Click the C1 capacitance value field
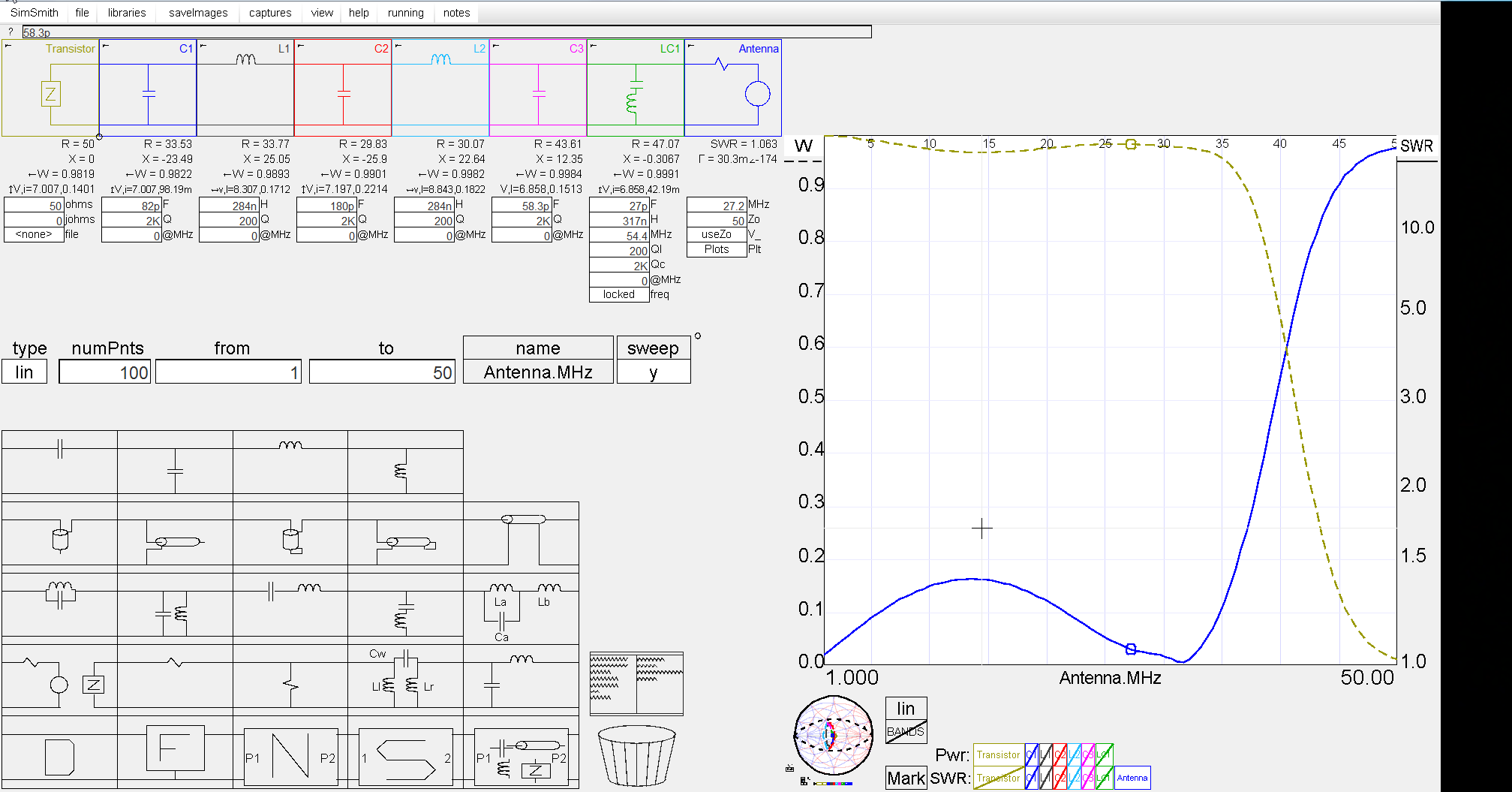This screenshot has width=1512, height=792. (x=131, y=206)
